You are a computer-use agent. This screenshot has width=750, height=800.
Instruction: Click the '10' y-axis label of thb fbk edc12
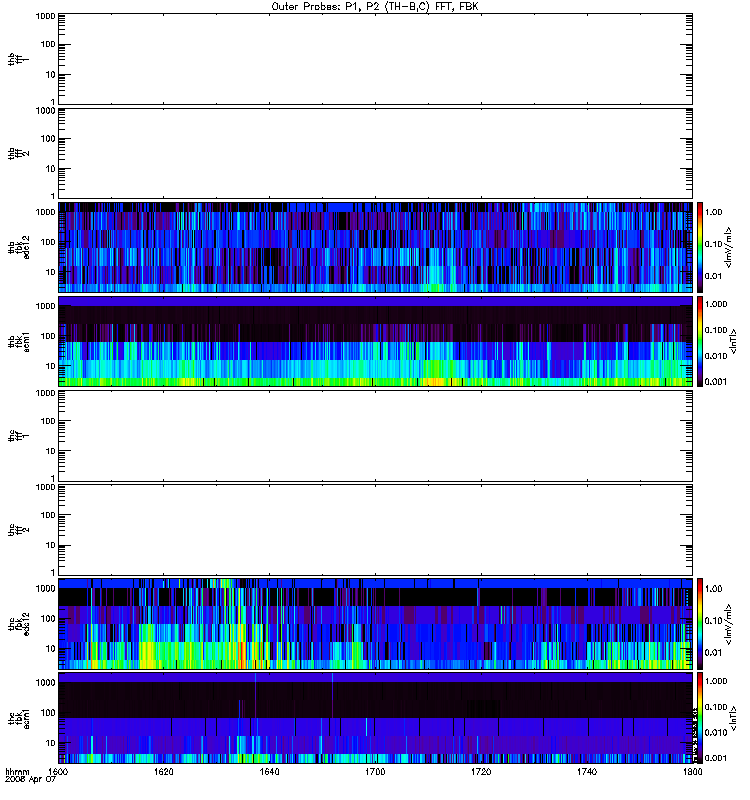(x=51, y=272)
